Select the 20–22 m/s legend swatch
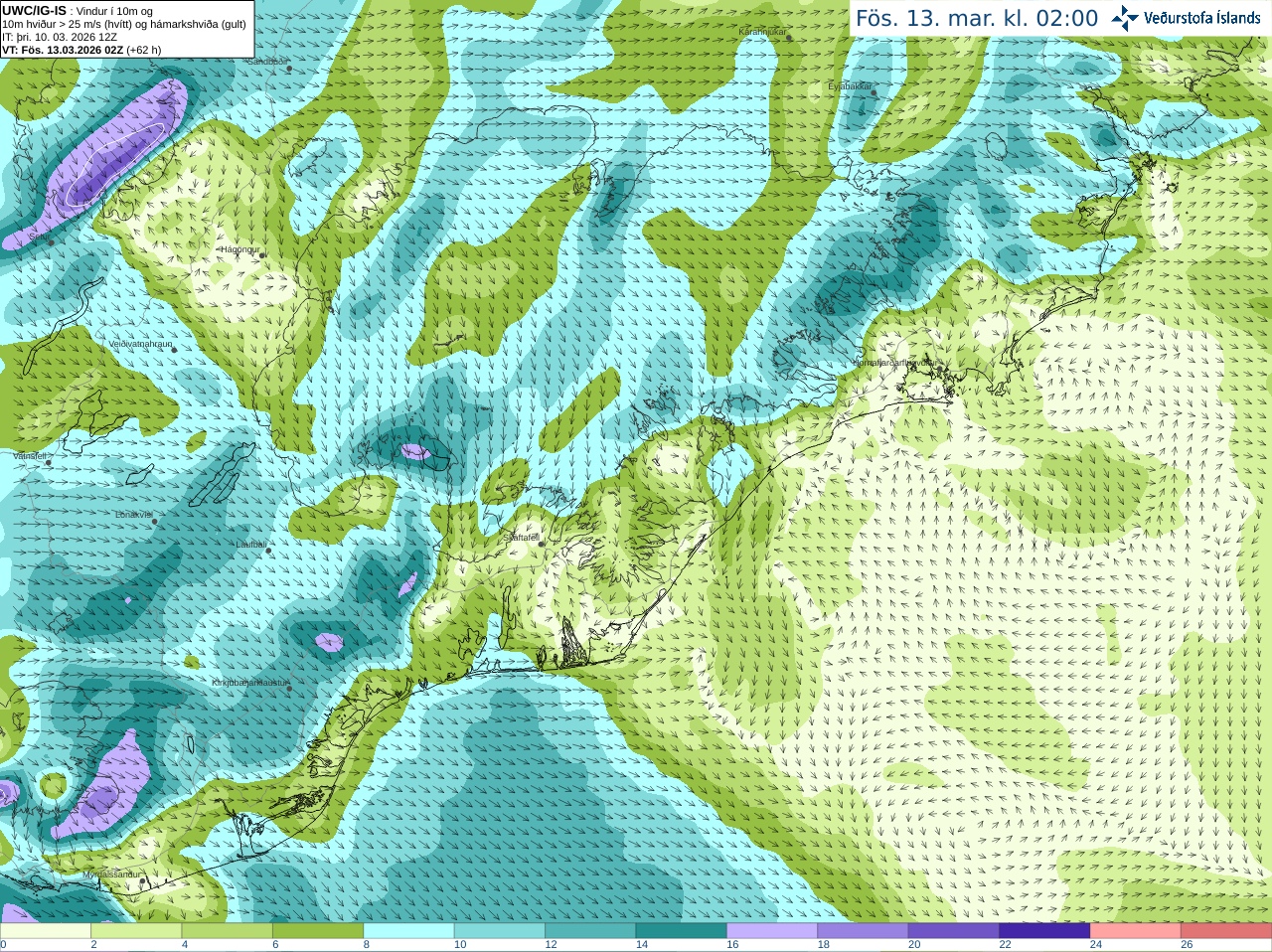This screenshot has height=952, width=1272. coord(954,931)
